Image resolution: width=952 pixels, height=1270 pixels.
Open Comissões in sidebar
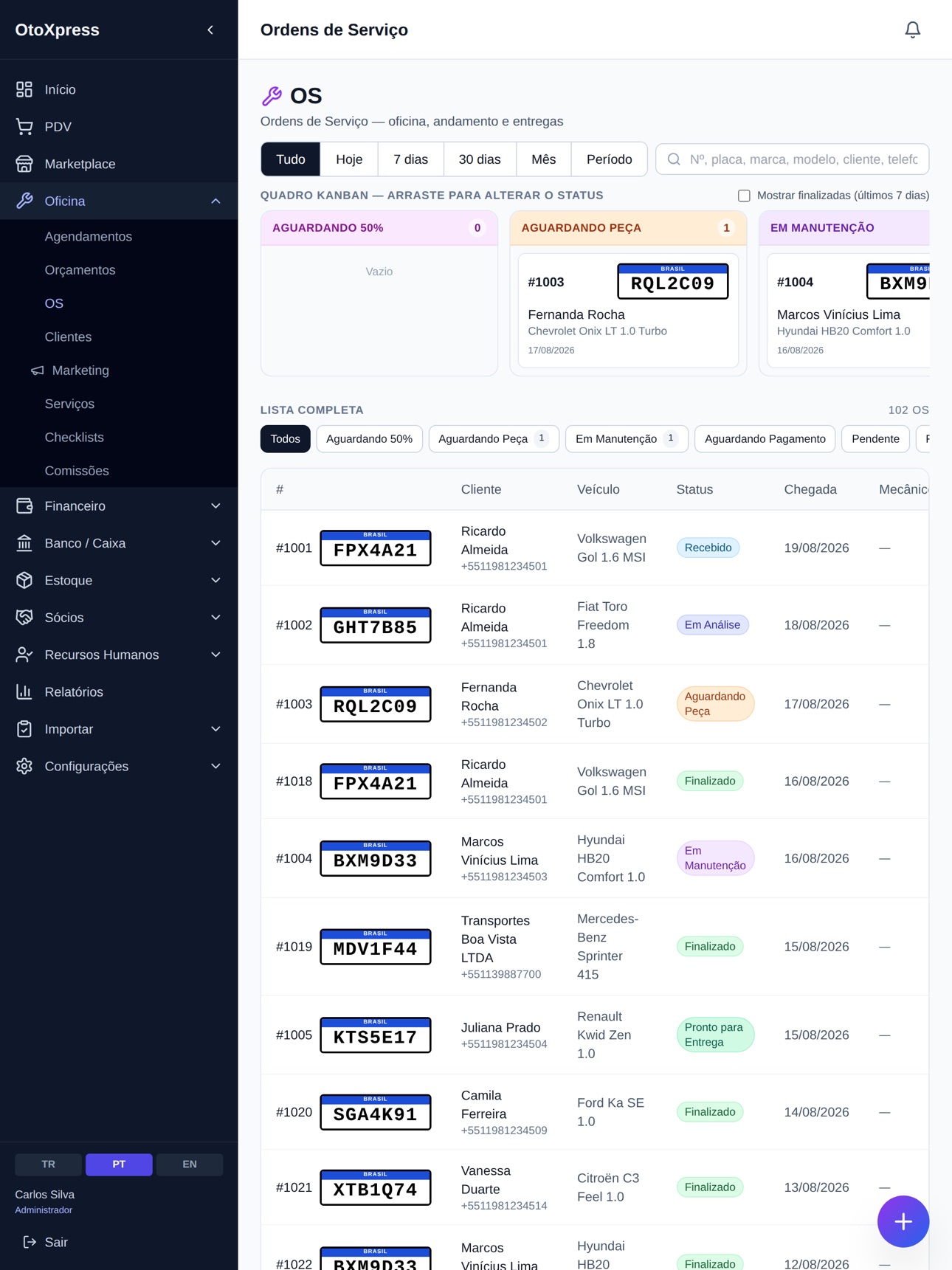77,471
